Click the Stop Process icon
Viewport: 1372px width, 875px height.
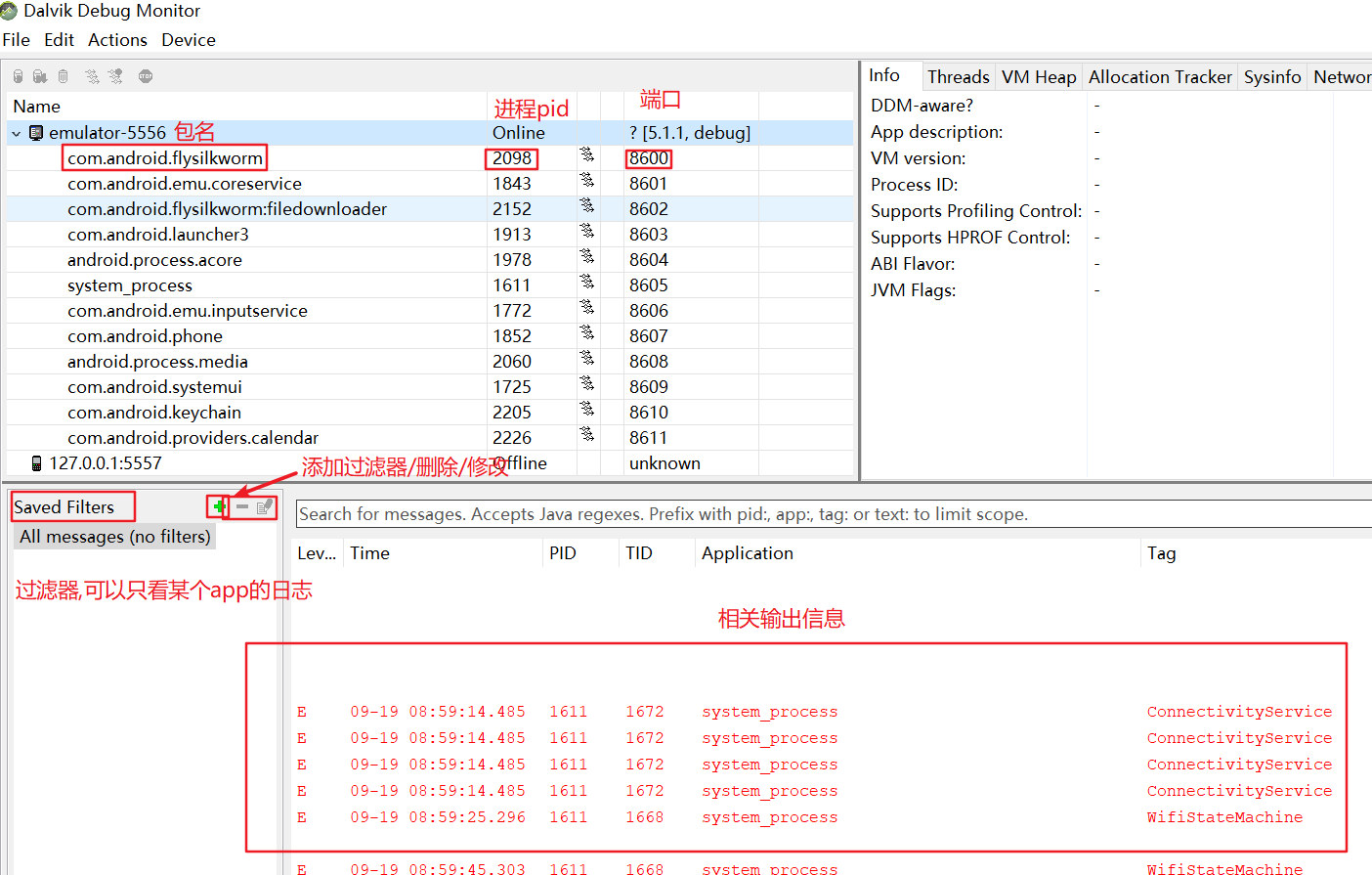pos(146,76)
